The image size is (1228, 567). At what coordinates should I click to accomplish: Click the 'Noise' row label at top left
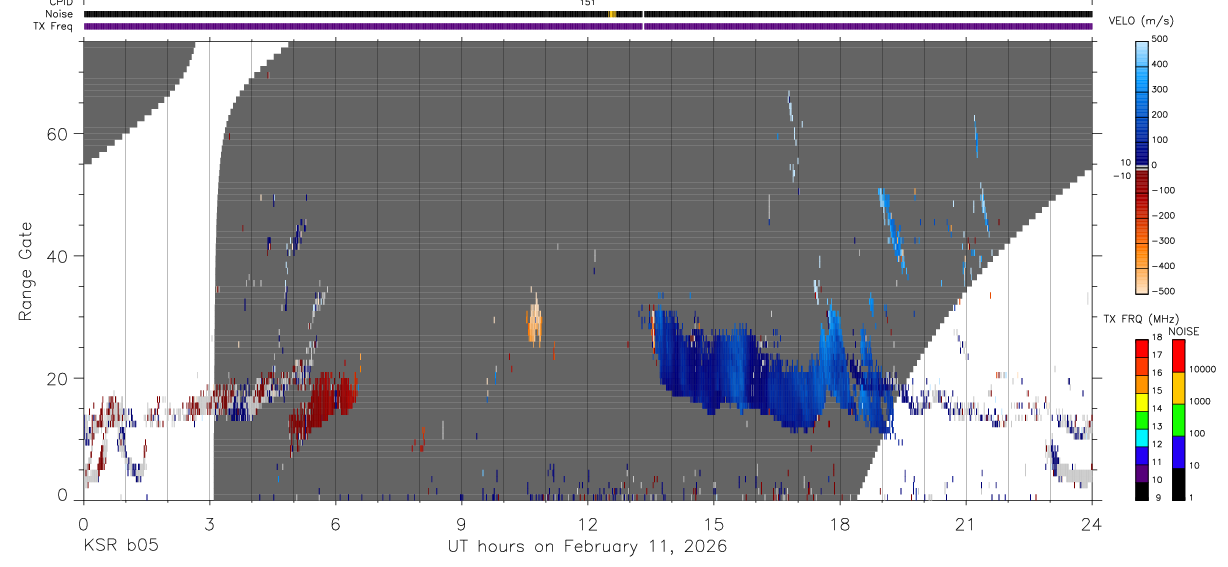[60, 14]
